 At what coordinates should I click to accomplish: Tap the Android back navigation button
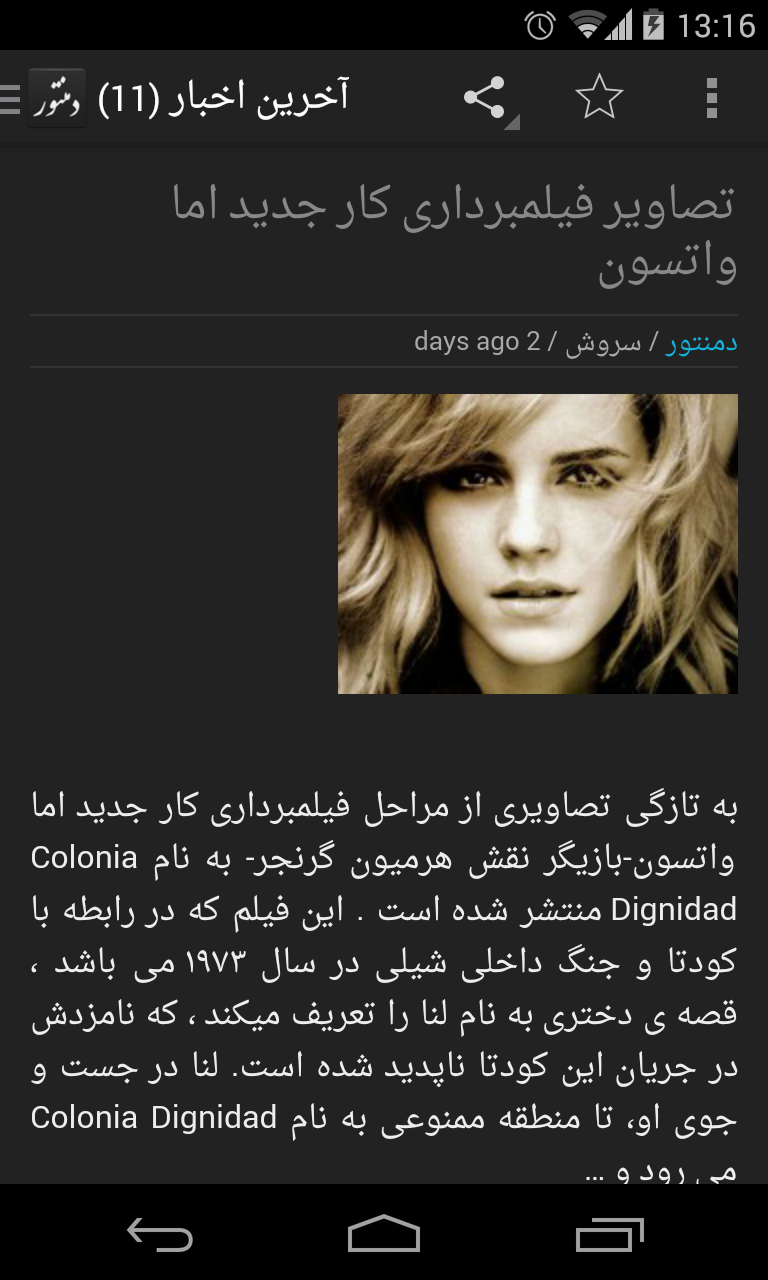point(160,1235)
